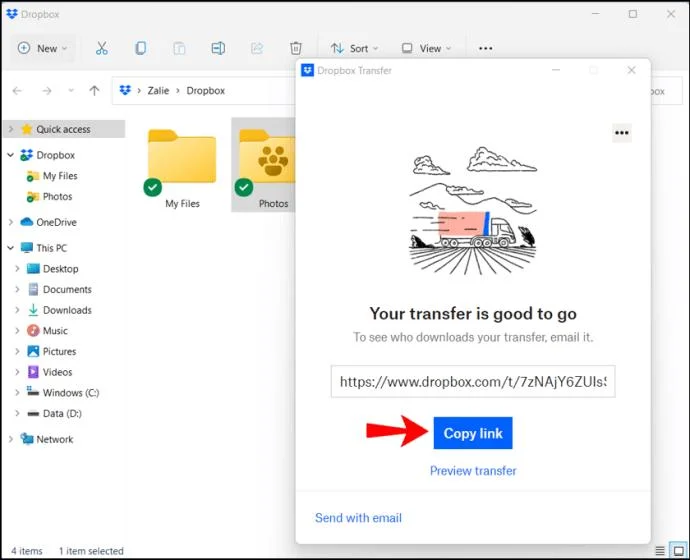
Task: Click the Copy link button
Action: point(473,433)
